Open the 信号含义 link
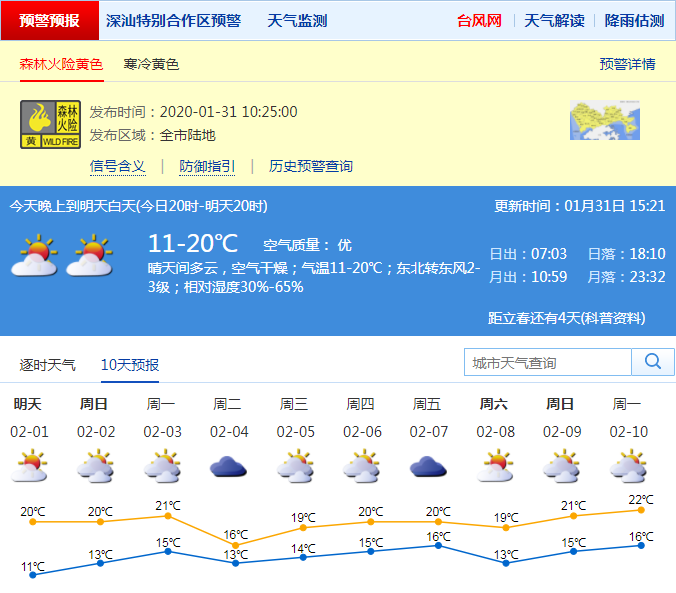 click(118, 166)
